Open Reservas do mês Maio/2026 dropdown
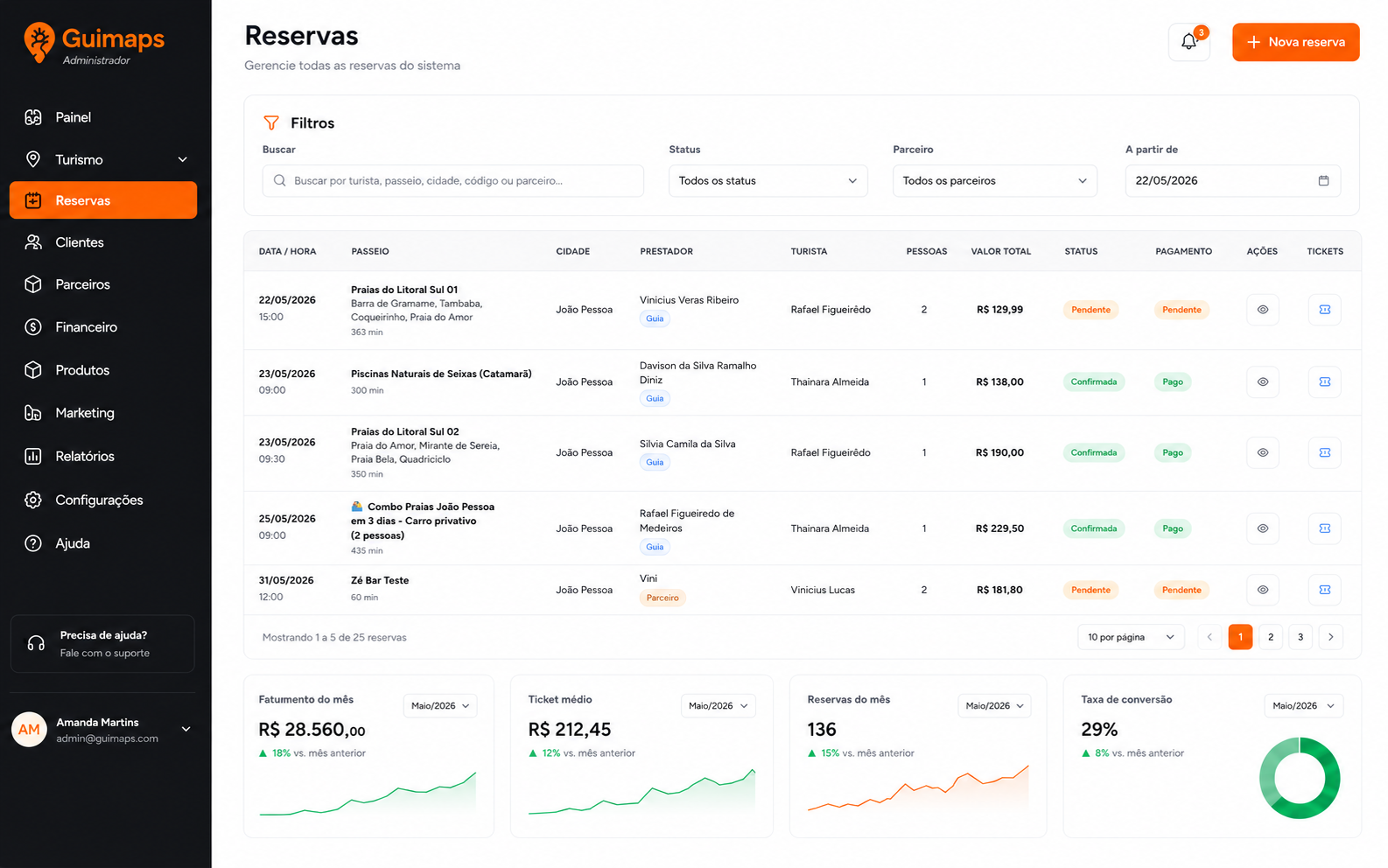Screen dimensions: 1388x868 [995, 706]
